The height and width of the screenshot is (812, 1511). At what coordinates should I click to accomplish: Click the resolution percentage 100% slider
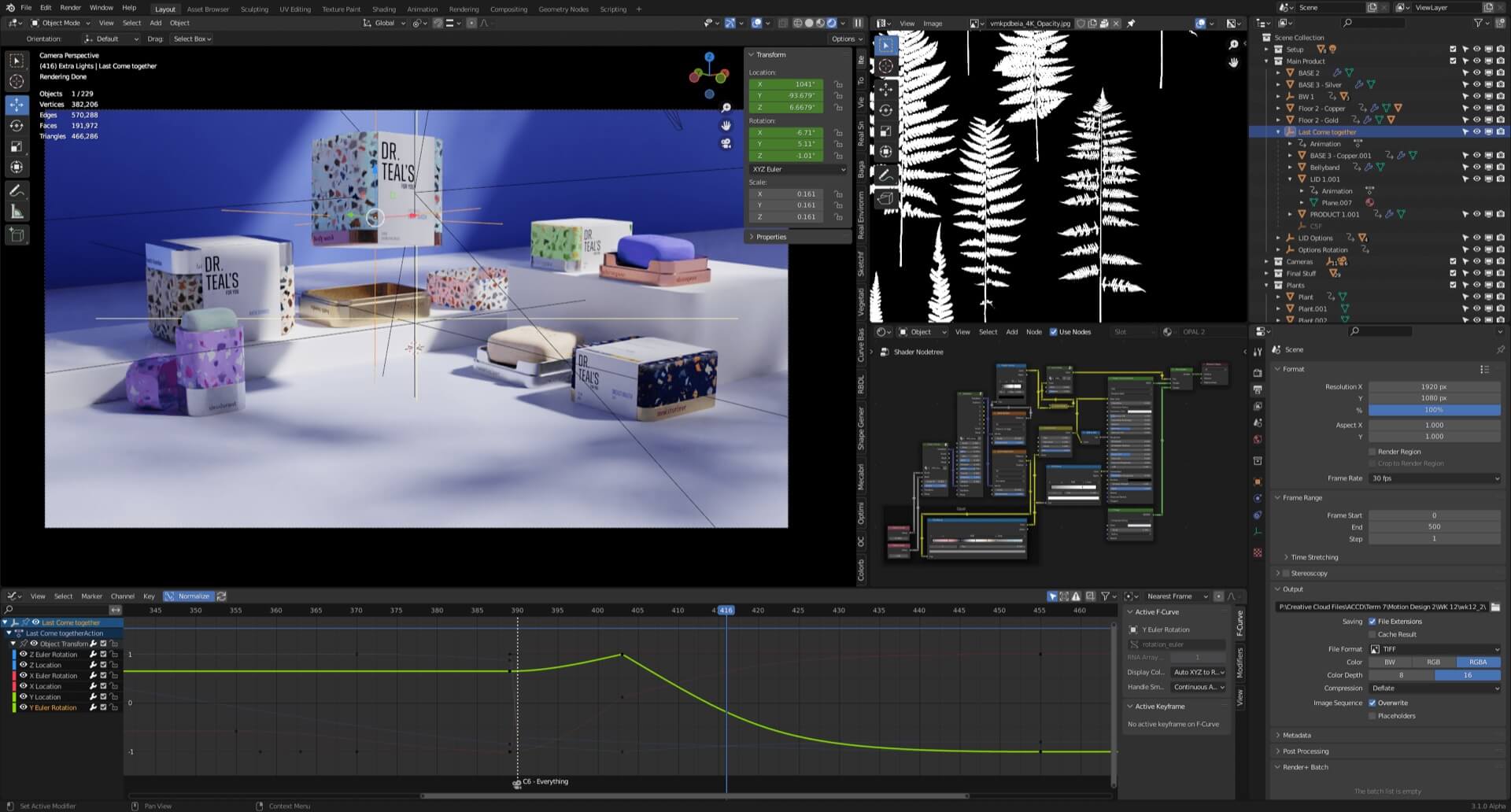pos(1435,410)
